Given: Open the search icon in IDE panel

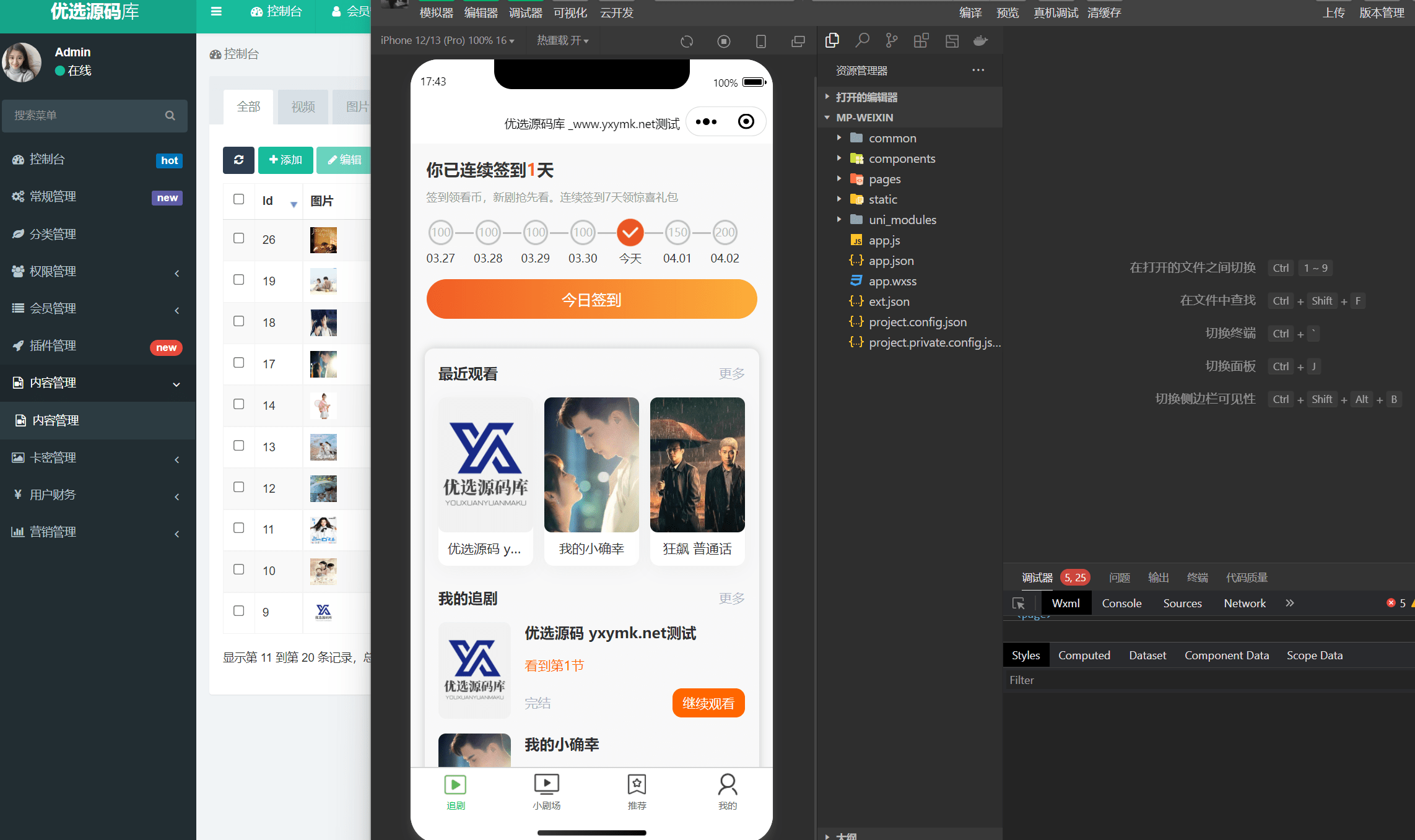Looking at the screenshot, I should coord(862,41).
